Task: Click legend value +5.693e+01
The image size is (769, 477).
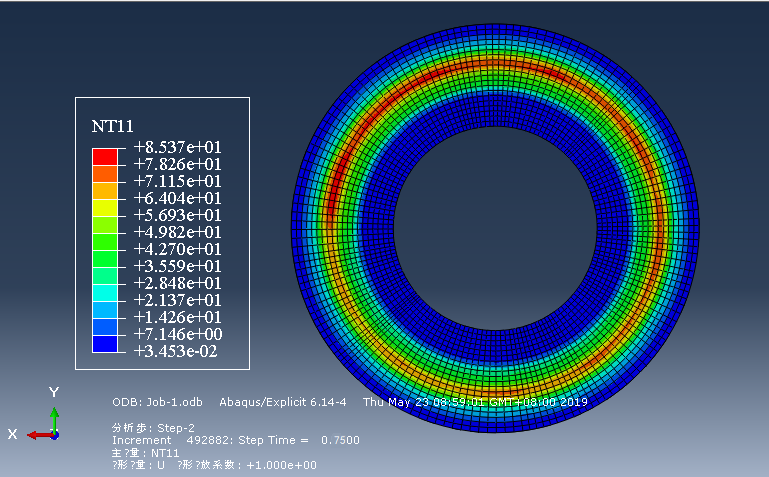Action: pyautogui.click(x=178, y=215)
